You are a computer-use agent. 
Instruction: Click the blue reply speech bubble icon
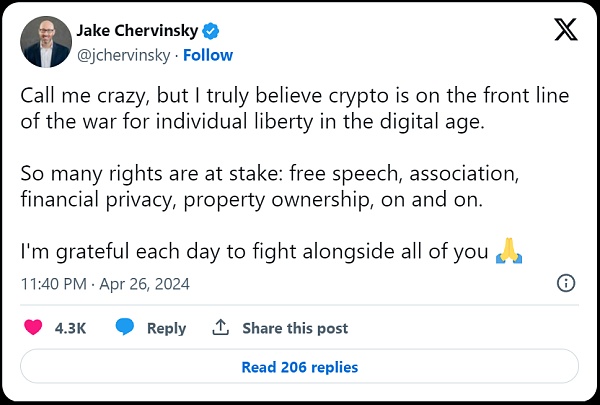point(125,327)
